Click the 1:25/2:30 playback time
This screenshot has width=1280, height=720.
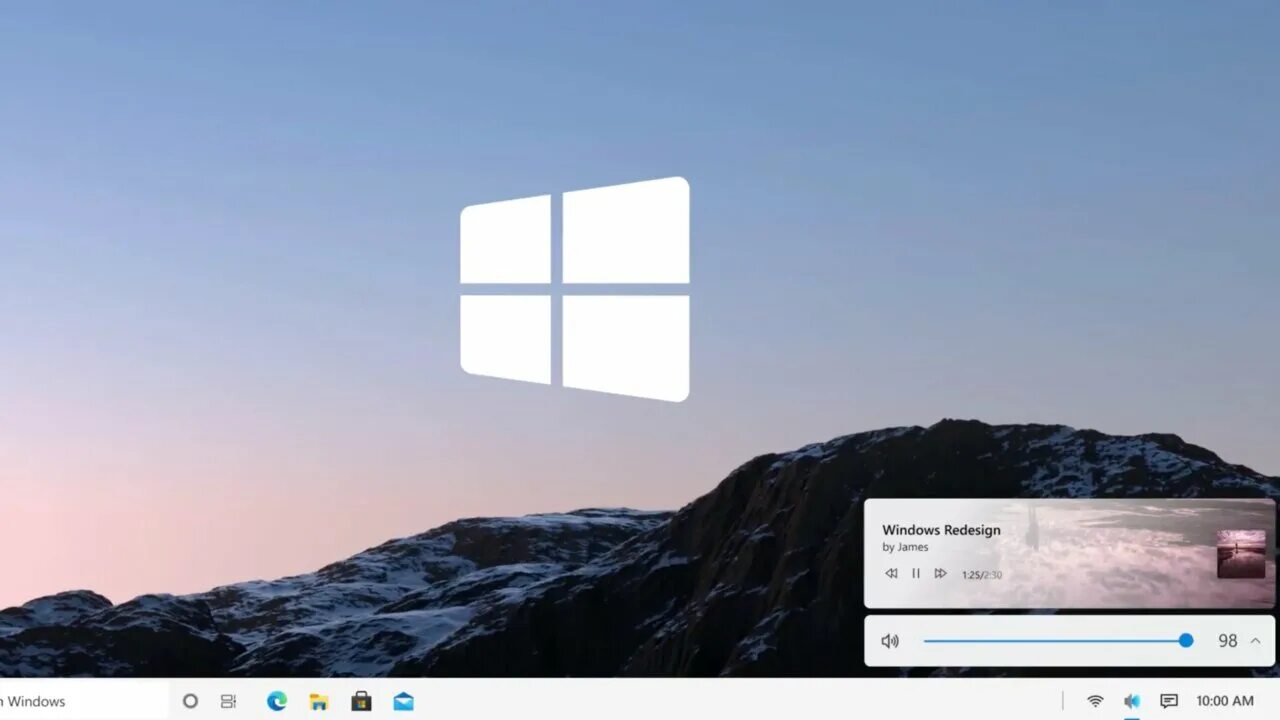pyautogui.click(x=982, y=575)
